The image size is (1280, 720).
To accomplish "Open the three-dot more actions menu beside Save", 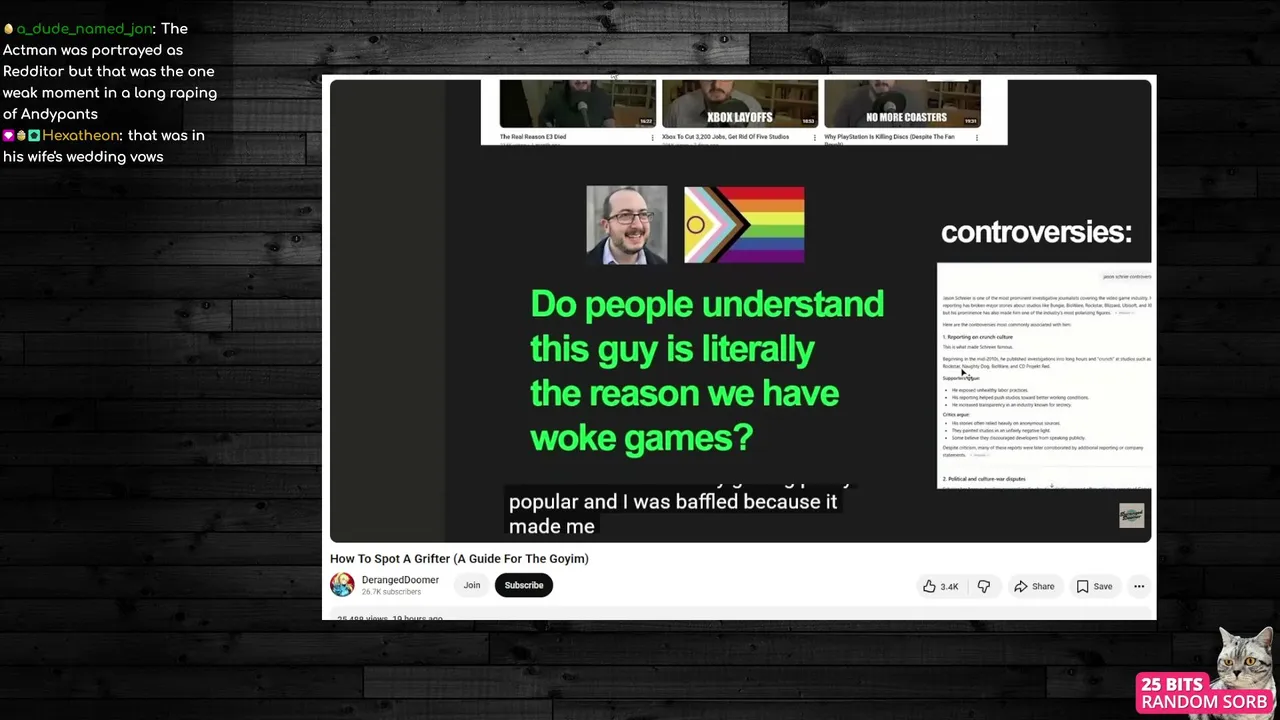I will coord(1139,586).
